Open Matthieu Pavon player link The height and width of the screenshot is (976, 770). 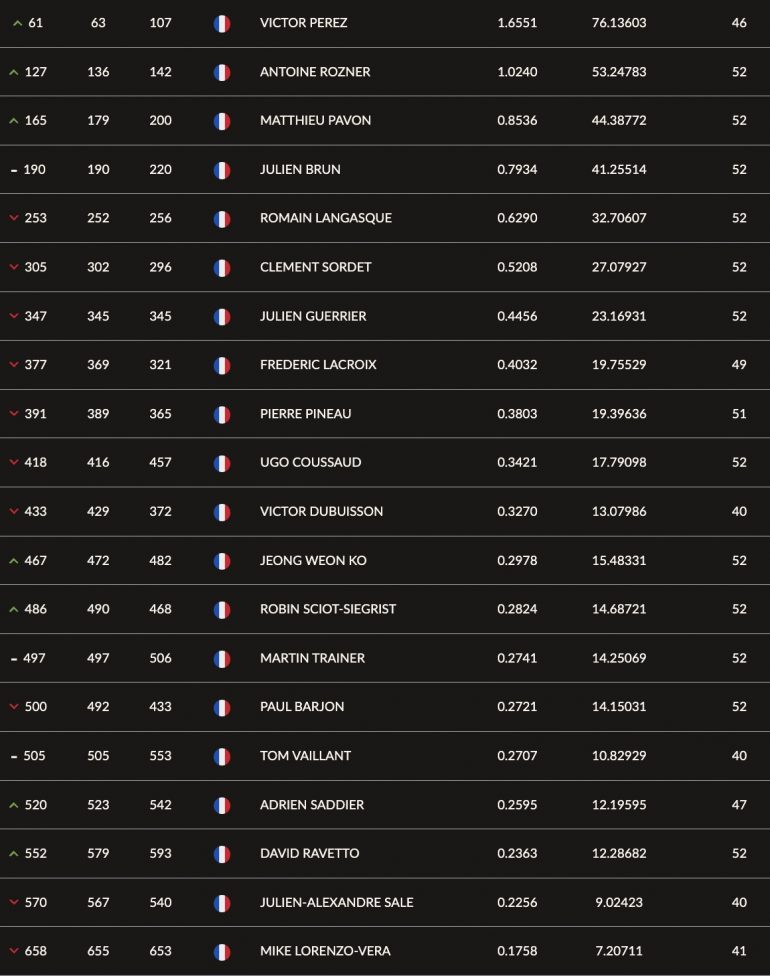click(316, 121)
